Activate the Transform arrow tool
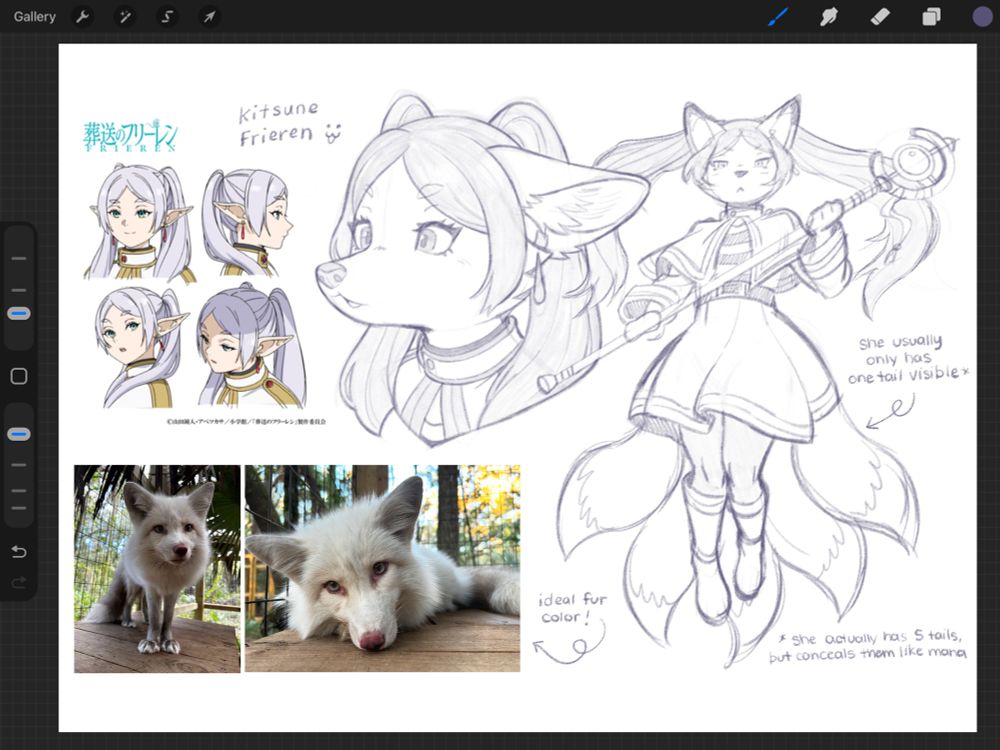This screenshot has width=1000, height=750. 209,17
